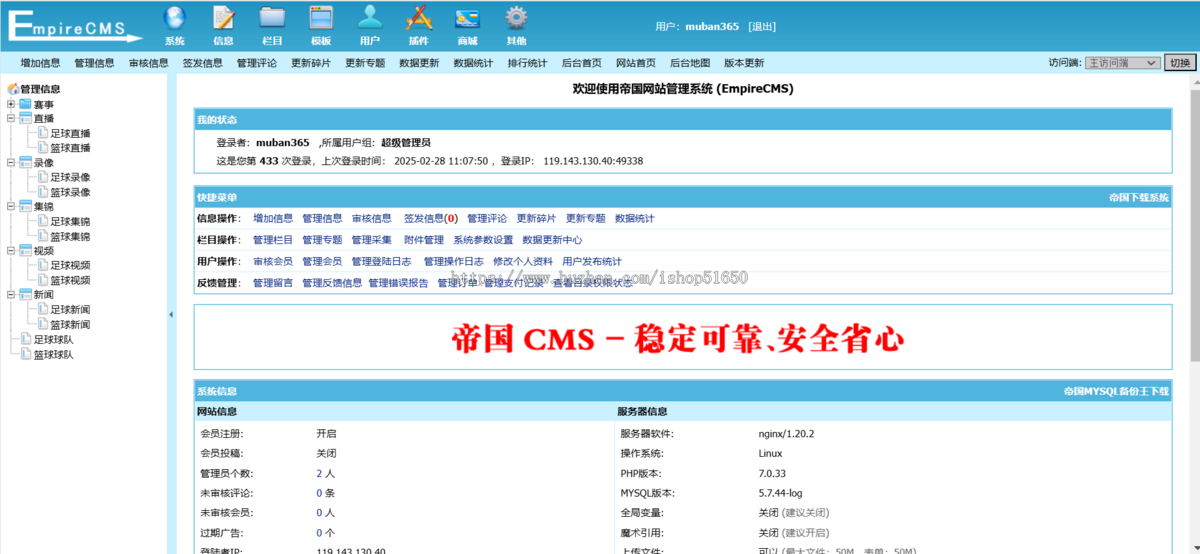The image size is (1200, 554).
Task: Click 管理会员 link
Action: [322, 261]
